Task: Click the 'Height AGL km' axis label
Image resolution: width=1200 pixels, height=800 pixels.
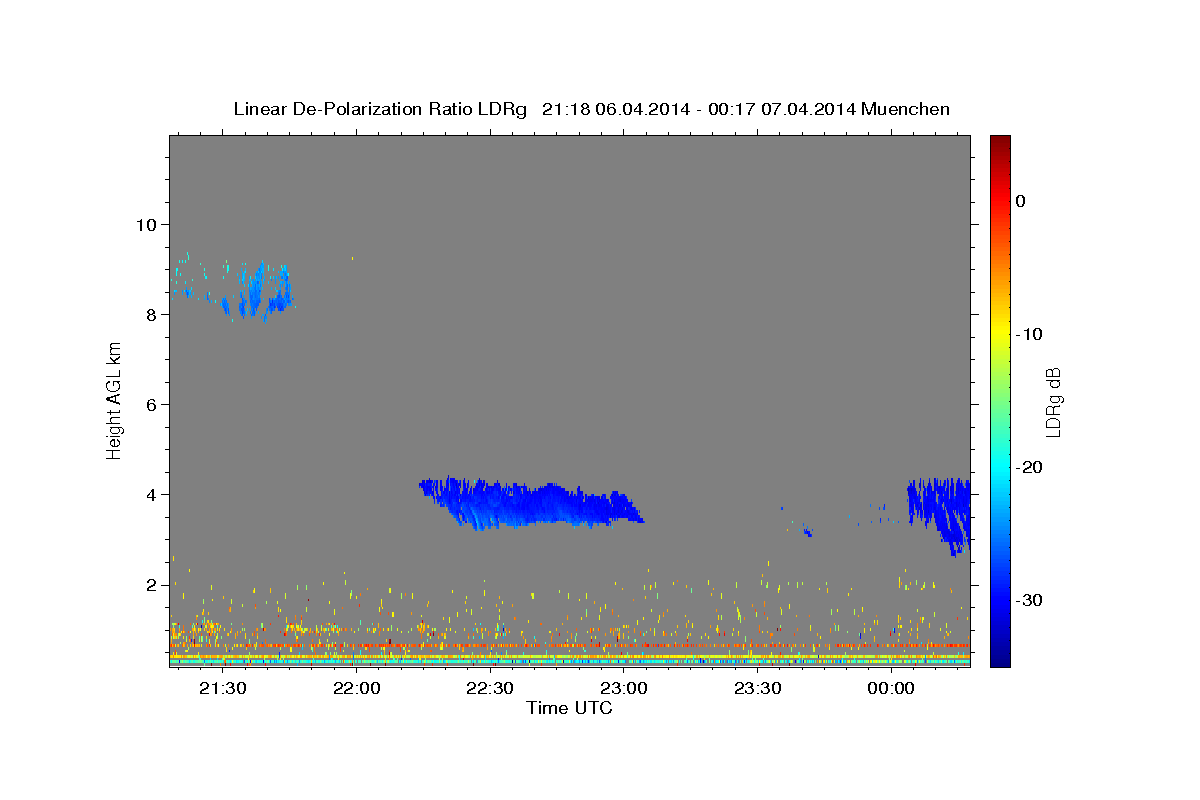Action: [x=115, y=401]
